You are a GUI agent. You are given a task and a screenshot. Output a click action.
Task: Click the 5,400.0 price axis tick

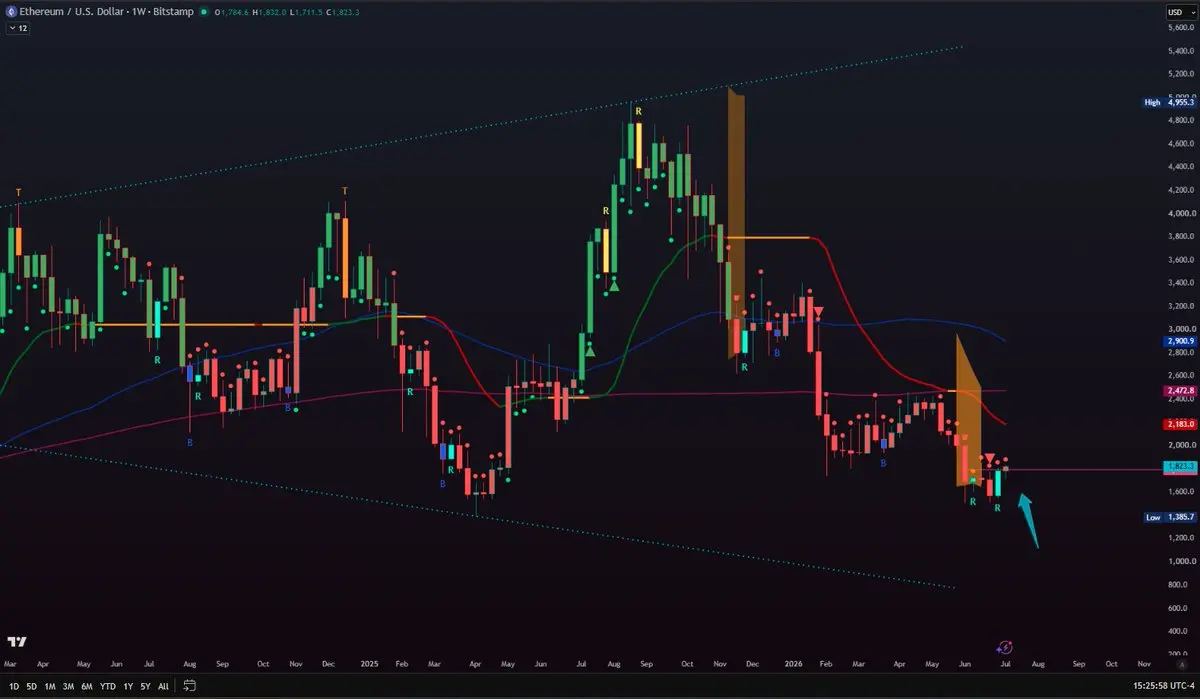pyautogui.click(x=1181, y=51)
